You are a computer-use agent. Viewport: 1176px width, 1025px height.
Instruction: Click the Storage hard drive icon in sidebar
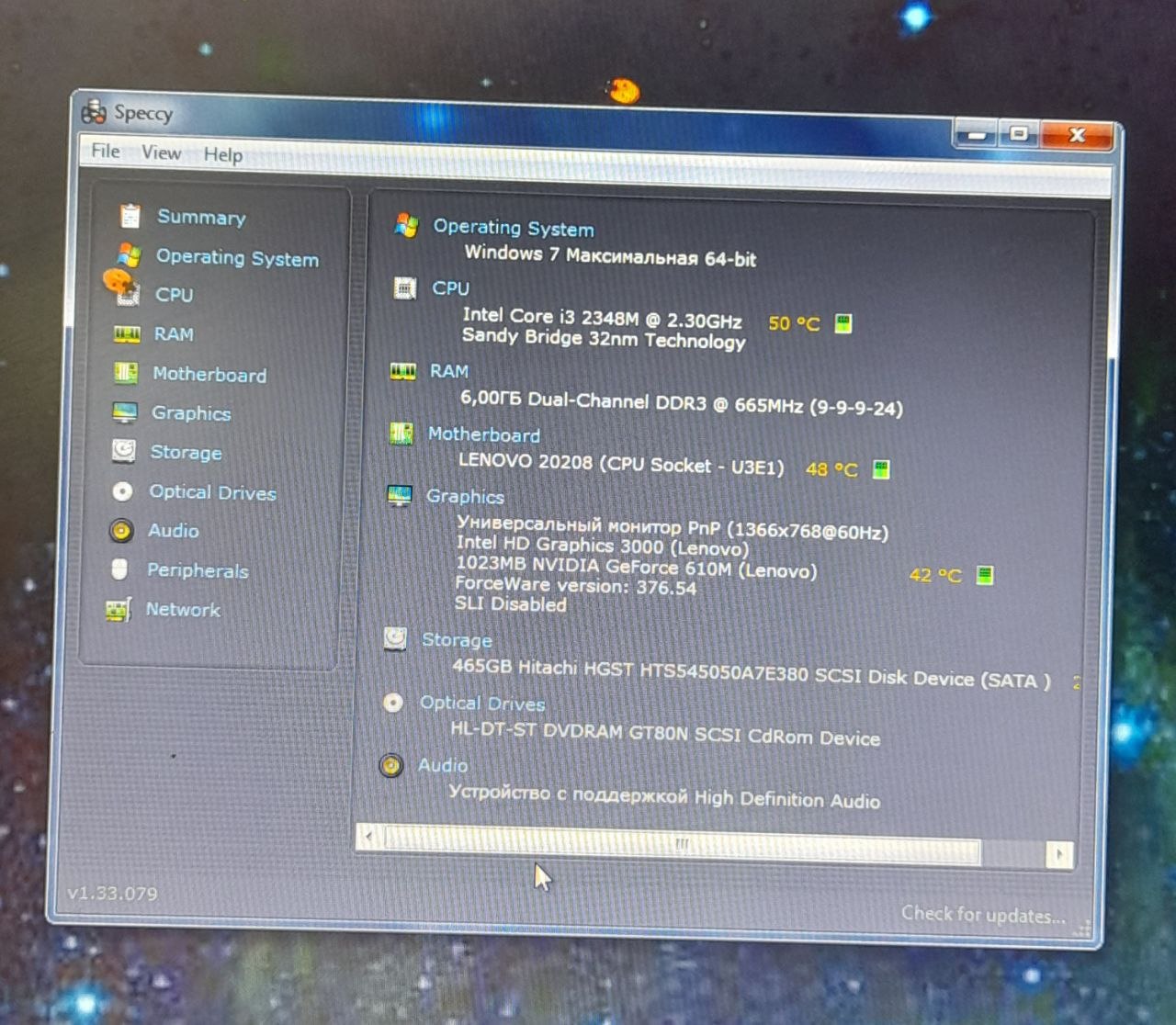pos(123,451)
